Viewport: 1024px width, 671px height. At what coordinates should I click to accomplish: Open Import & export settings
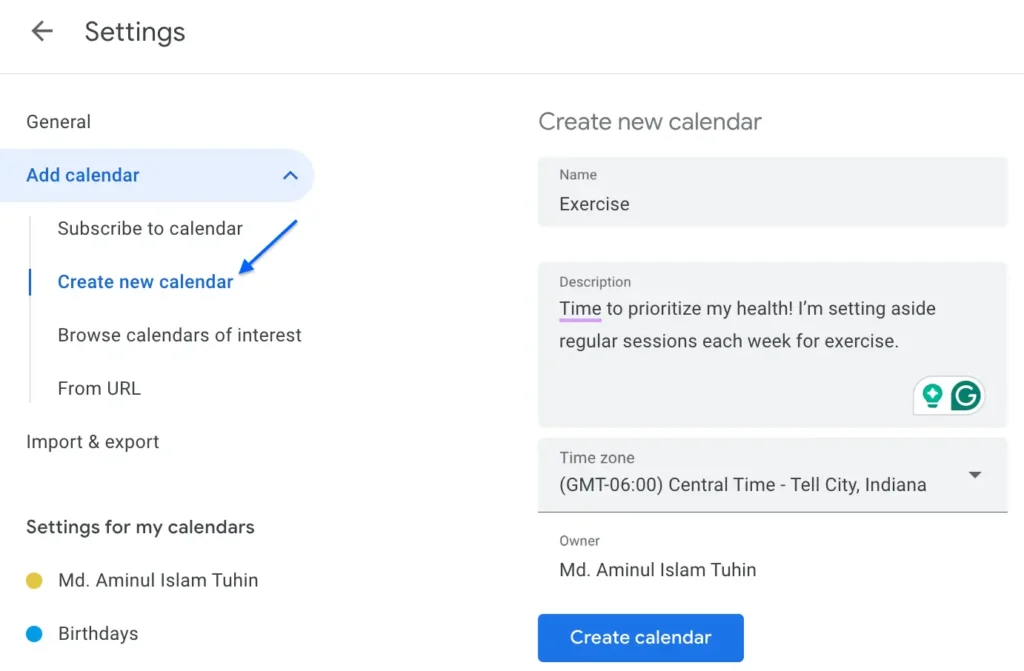point(92,441)
